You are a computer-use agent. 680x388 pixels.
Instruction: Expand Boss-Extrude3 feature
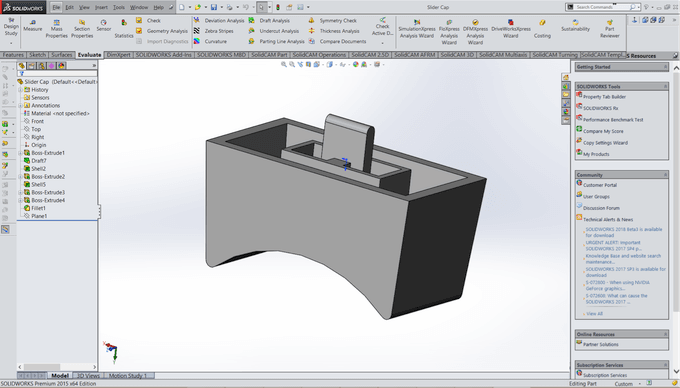point(20,192)
